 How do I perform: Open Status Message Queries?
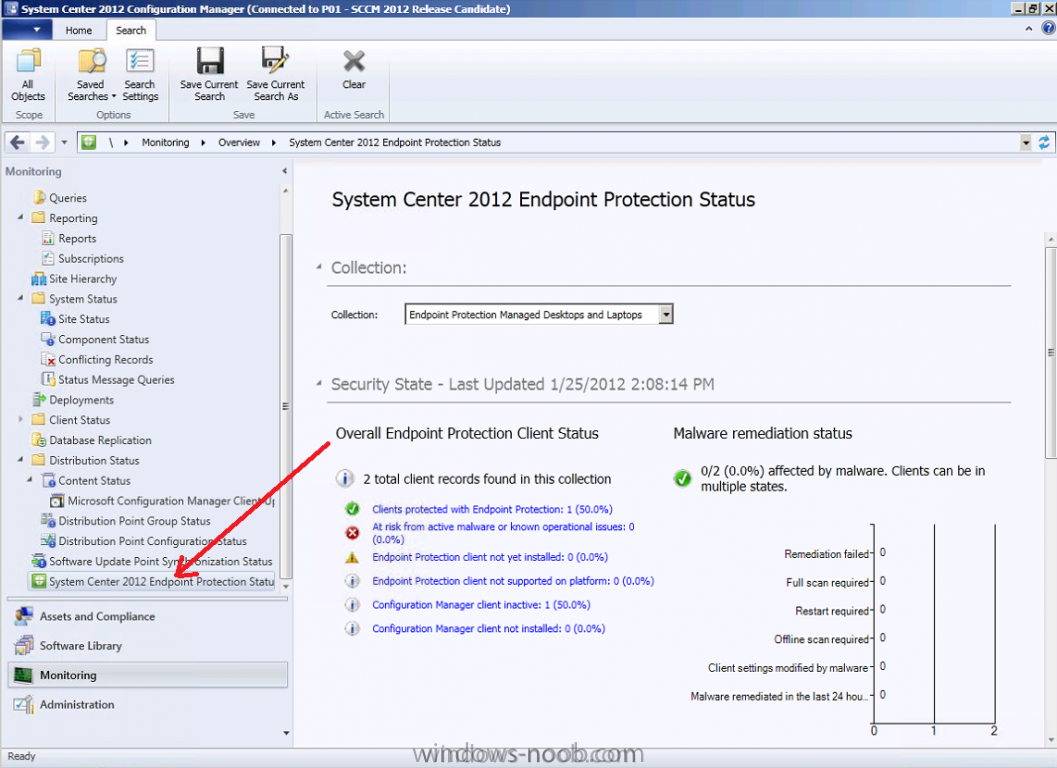pos(116,380)
